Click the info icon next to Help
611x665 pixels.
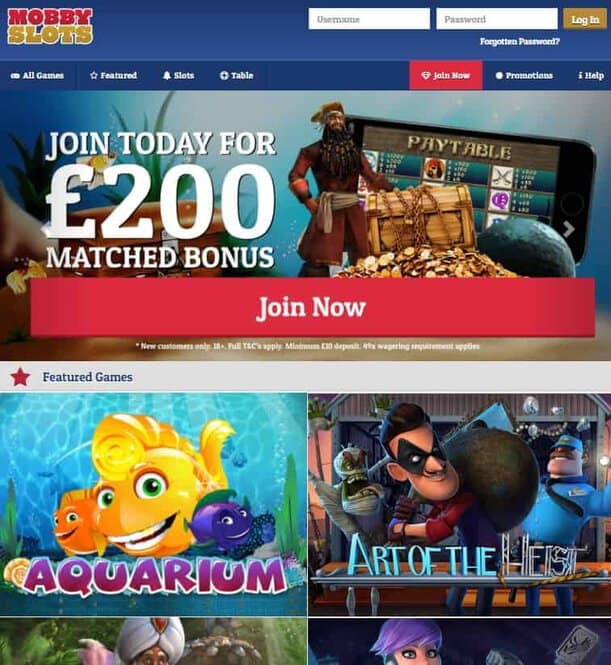(x=580, y=75)
